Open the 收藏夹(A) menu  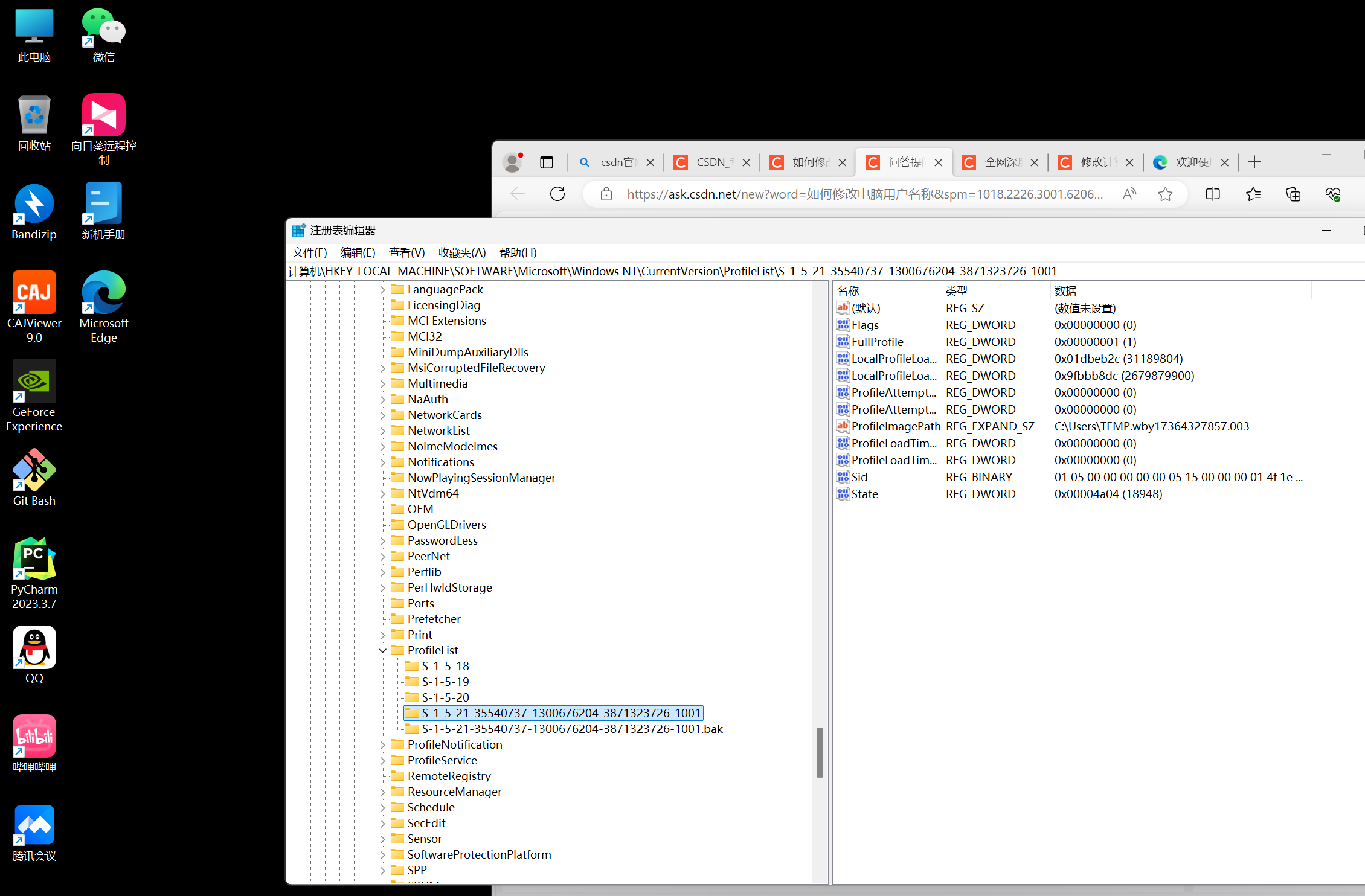(461, 252)
